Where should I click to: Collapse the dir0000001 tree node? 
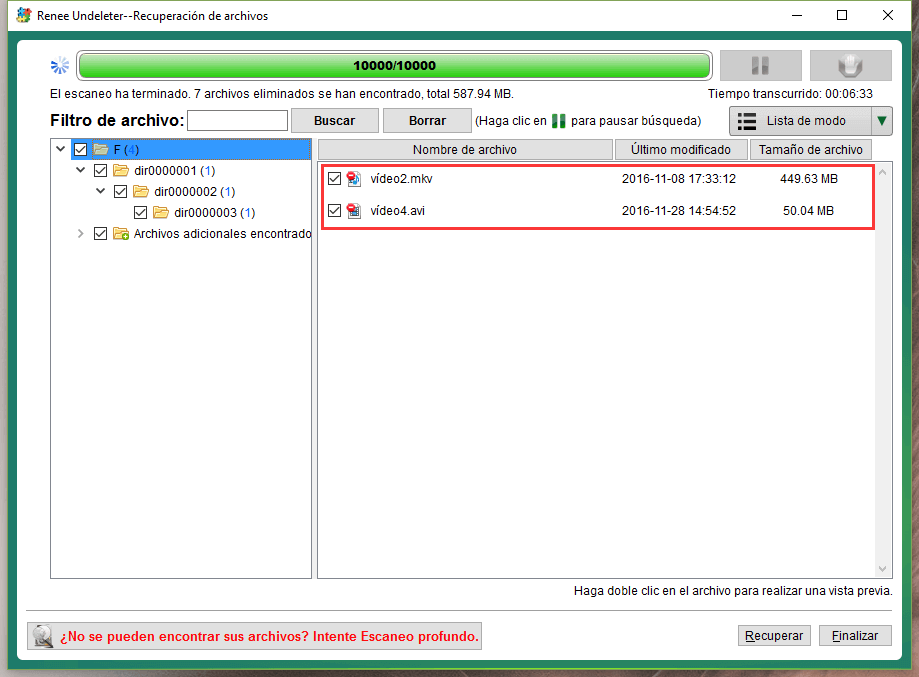point(80,170)
